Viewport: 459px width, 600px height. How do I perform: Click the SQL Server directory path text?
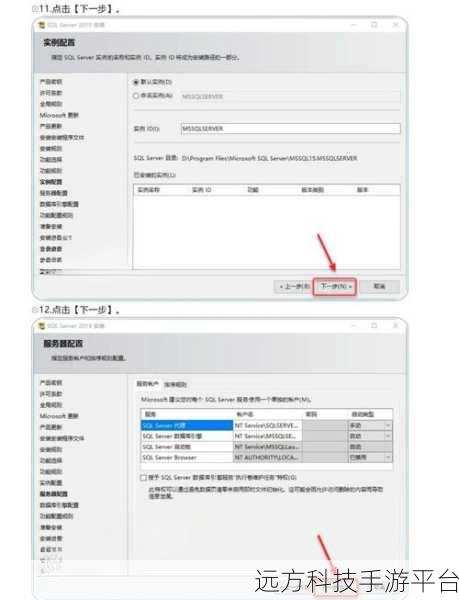point(269,158)
